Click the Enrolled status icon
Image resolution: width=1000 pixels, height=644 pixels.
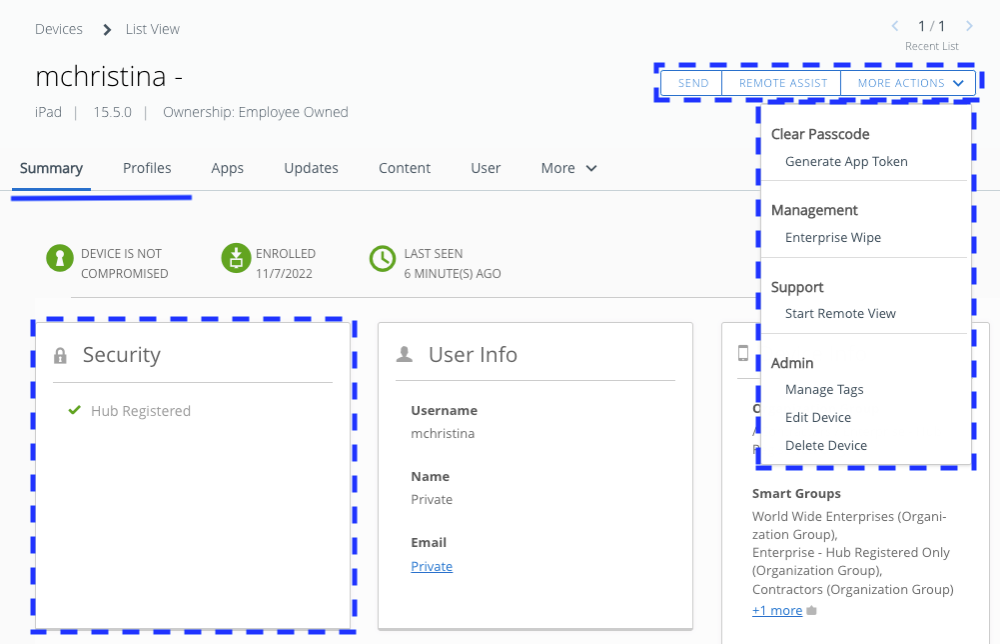coord(236,258)
